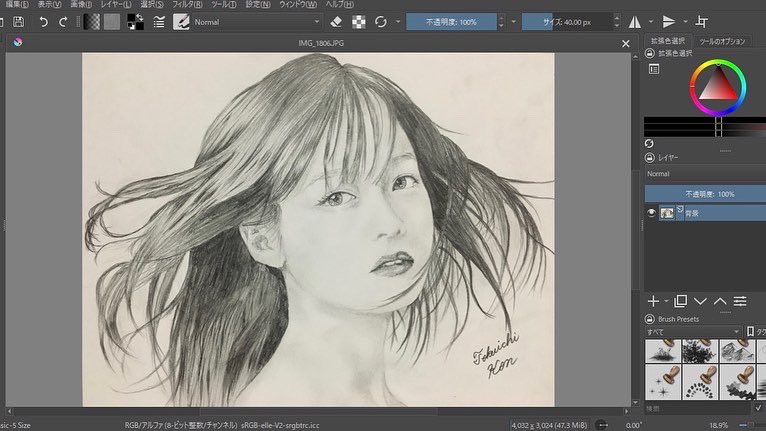Click opacity slider stepper arrows
The image size is (766, 431).
click(x=501, y=22)
